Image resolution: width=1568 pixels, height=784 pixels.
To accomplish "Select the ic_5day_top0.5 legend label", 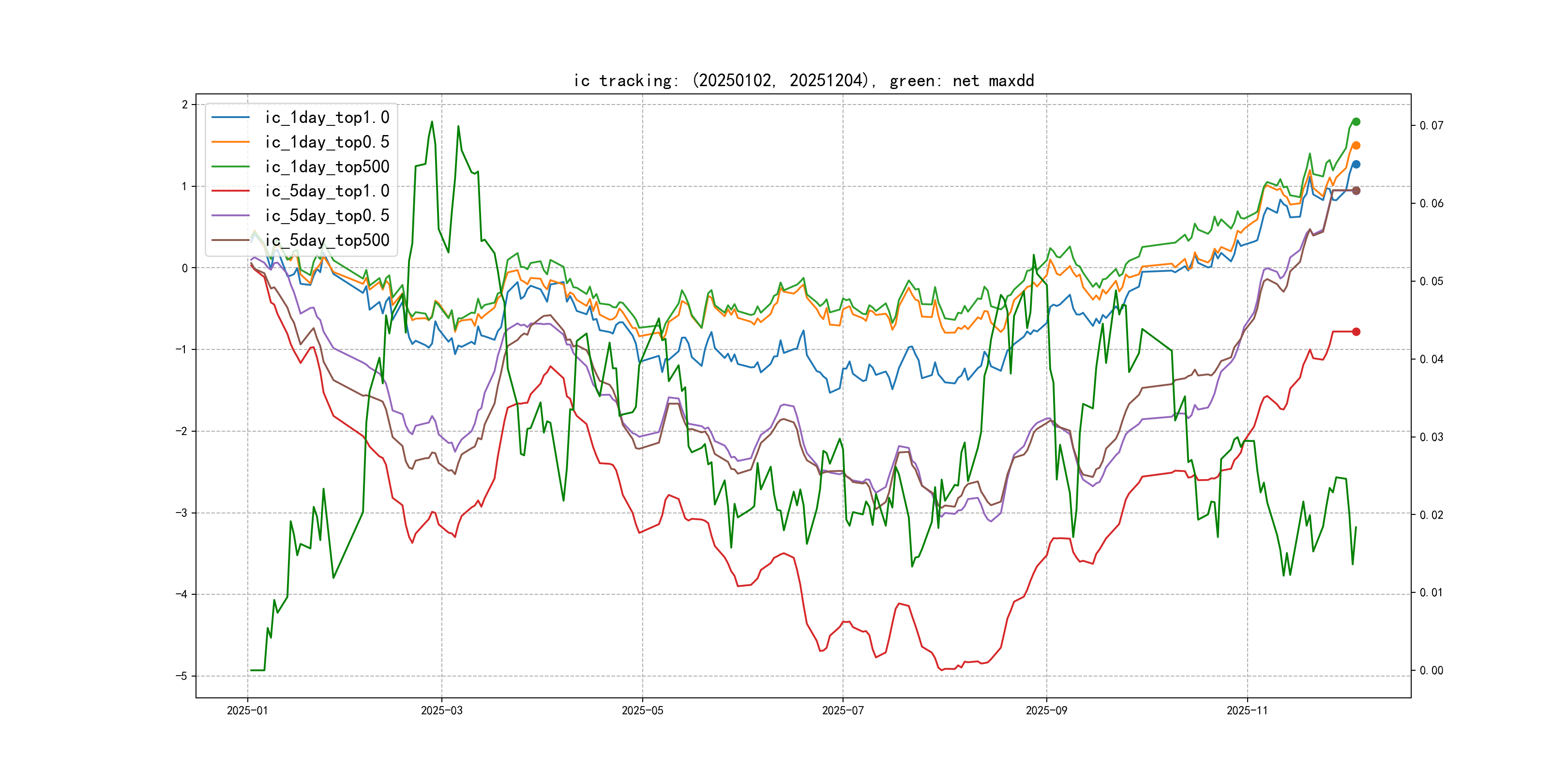I will click(327, 215).
